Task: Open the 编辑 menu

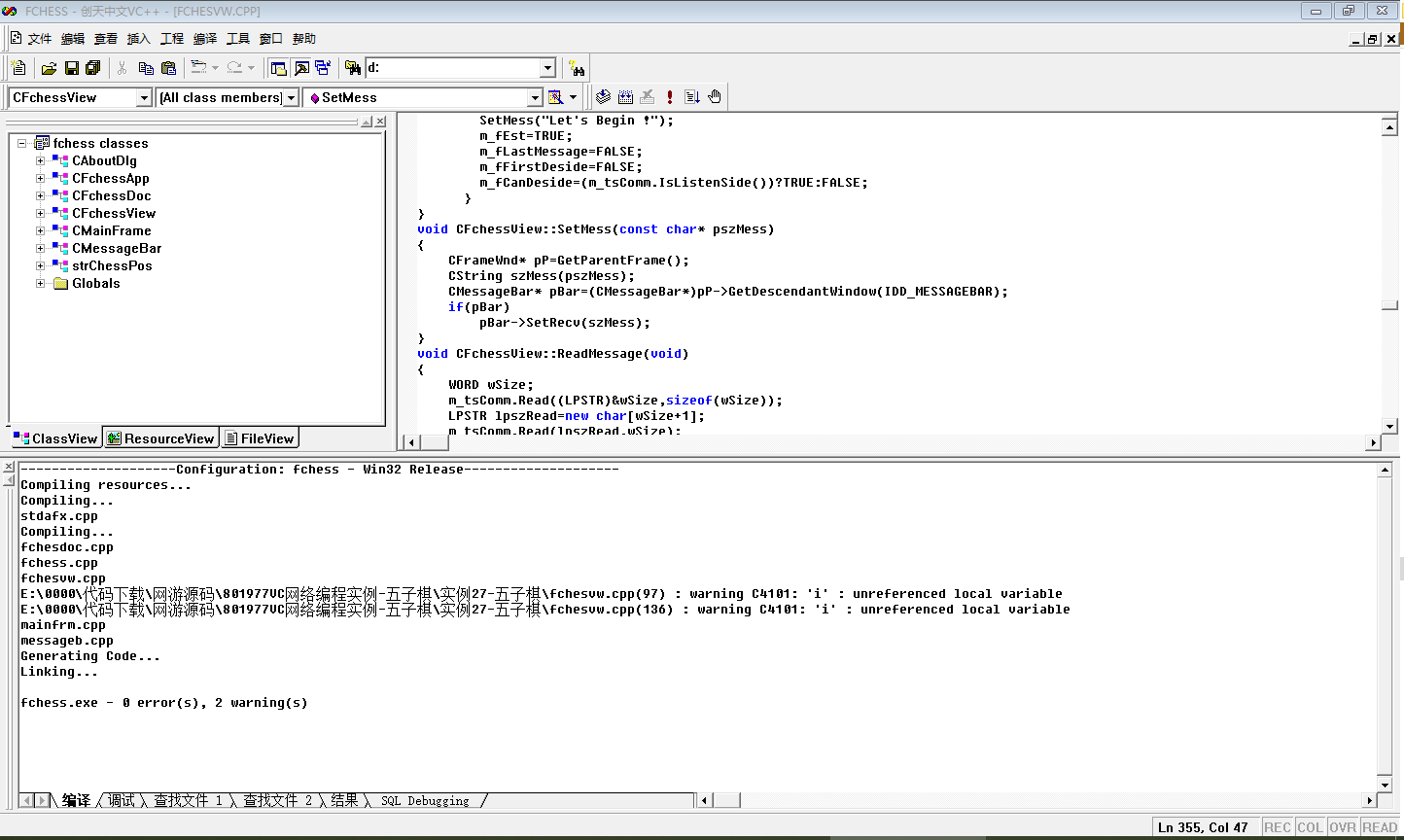Action: [73, 39]
